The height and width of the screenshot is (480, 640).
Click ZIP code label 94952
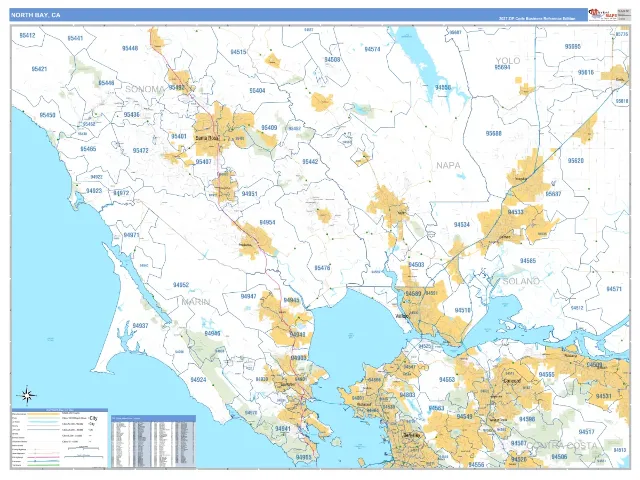[181, 285]
